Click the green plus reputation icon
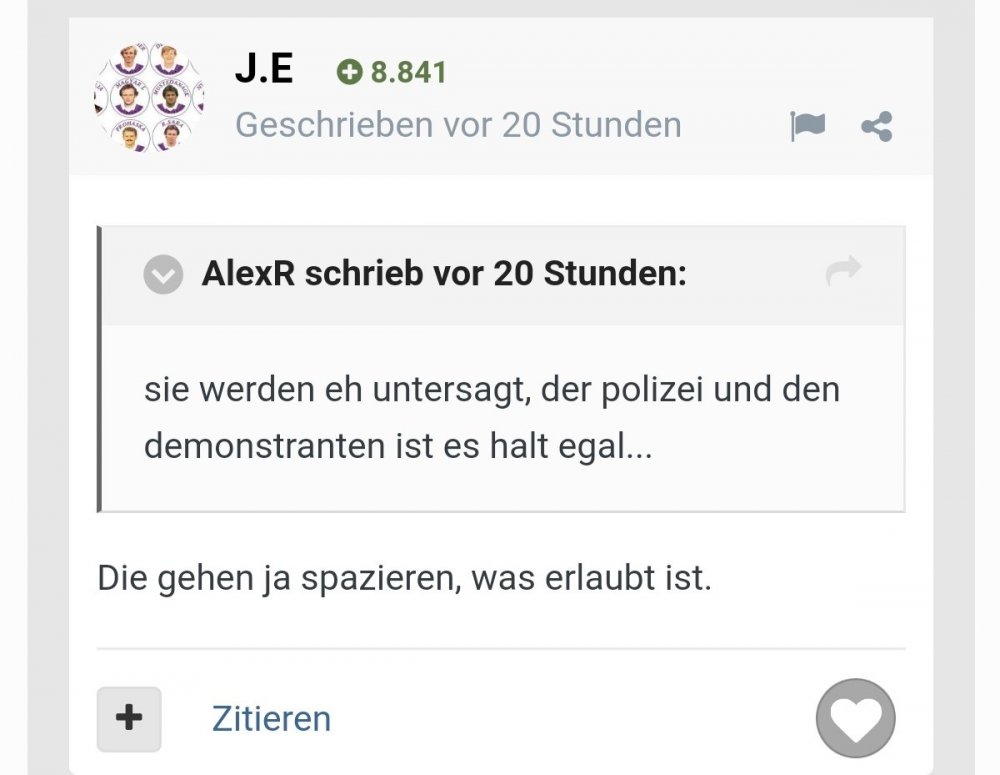Viewport: 1000px width, 775px height. (349, 71)
